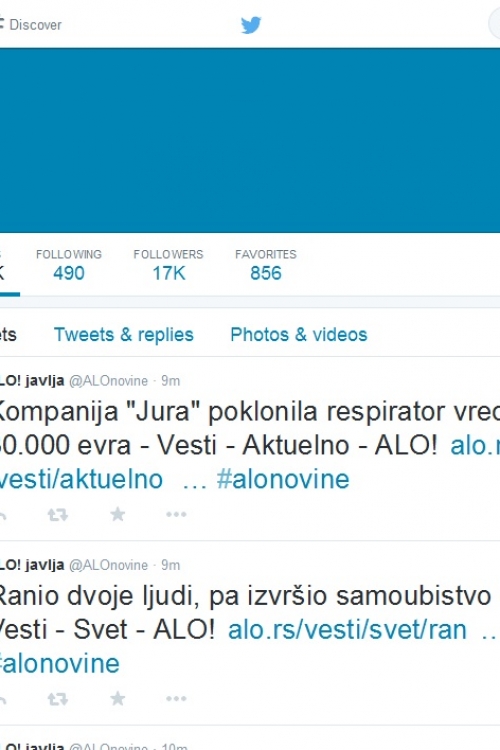Open the Discover page
Viewport: 500px width, 750px height.
[x=31, y=24]
